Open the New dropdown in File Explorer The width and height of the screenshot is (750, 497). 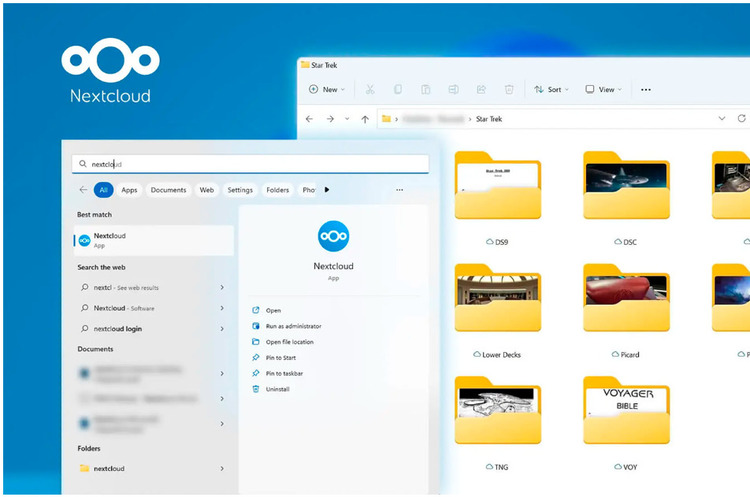(327, 90)
